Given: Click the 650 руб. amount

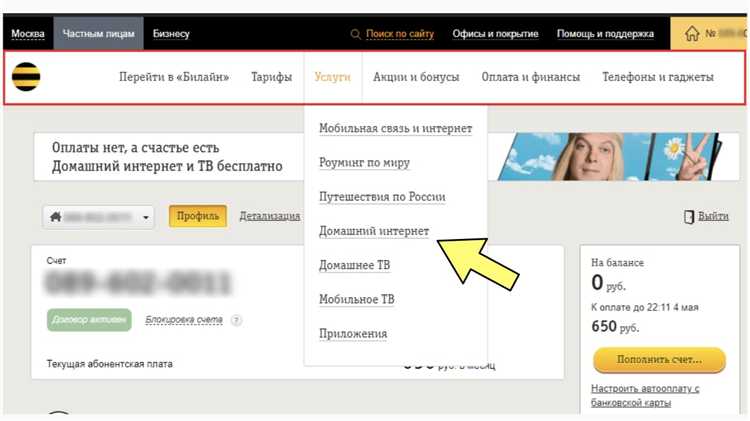Looking at the screenshot, I should (x=615, y=327).
